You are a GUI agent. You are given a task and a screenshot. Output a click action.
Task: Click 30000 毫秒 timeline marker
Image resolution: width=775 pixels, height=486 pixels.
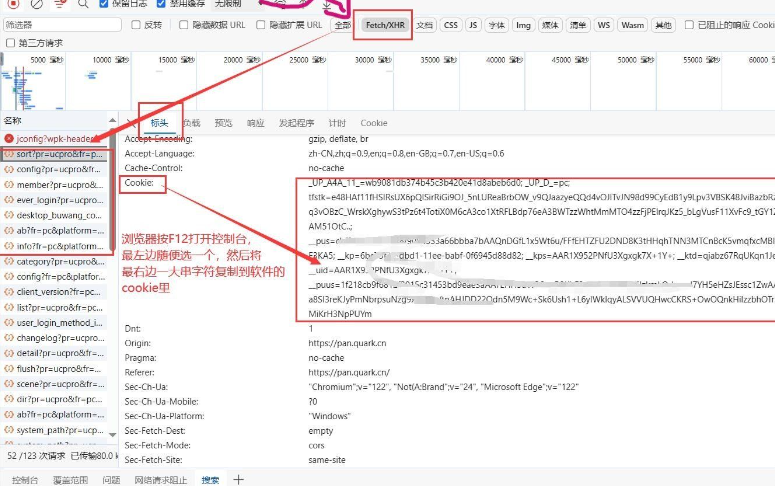tap(373, 60)
